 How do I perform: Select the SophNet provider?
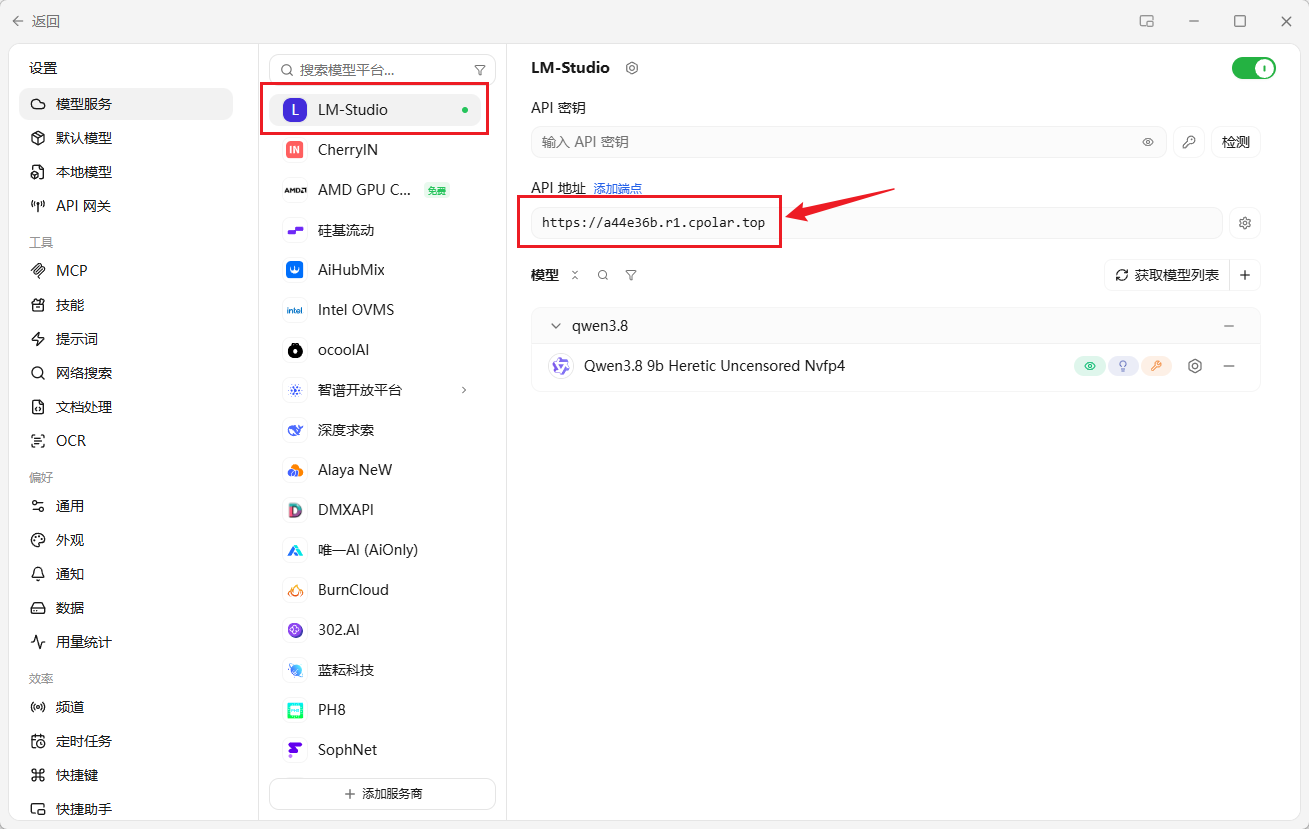click(x=375, y=750)
